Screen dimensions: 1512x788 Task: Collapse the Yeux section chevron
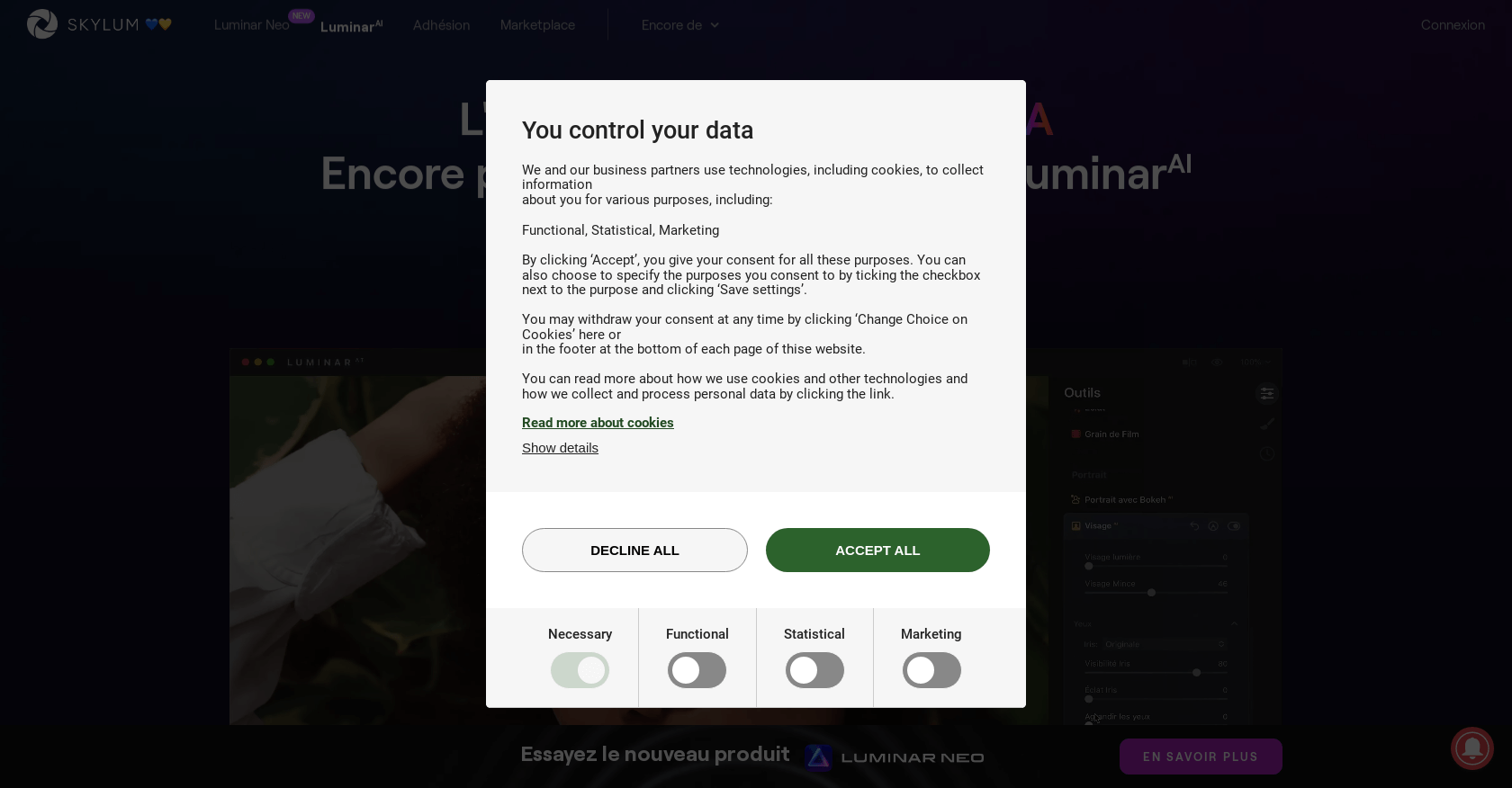click(x=1235, y=623)
